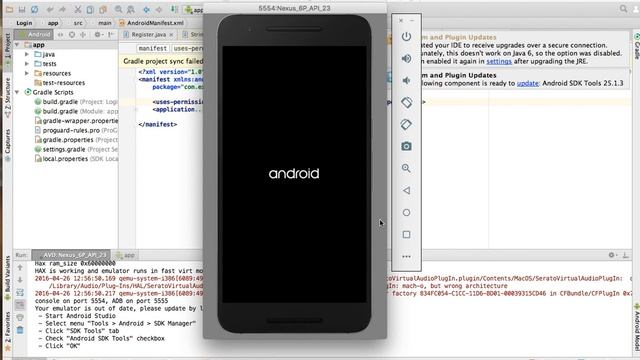Lower the emulator volume
640x360 pixels.
406,80
